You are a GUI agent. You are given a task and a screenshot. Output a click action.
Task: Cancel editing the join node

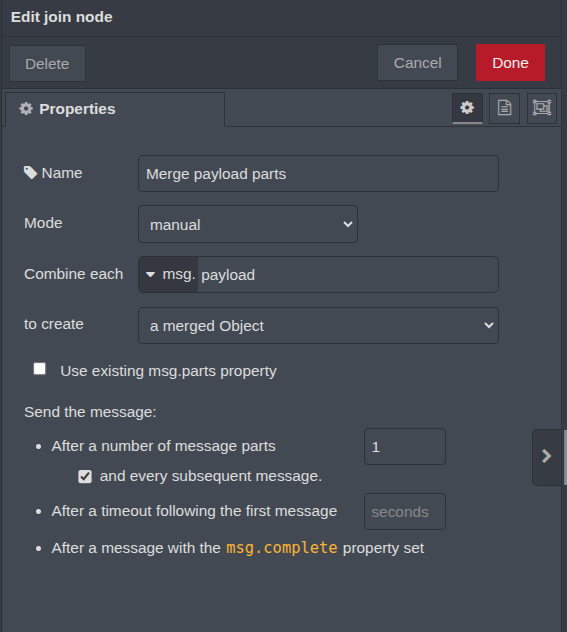click(417, 63)
